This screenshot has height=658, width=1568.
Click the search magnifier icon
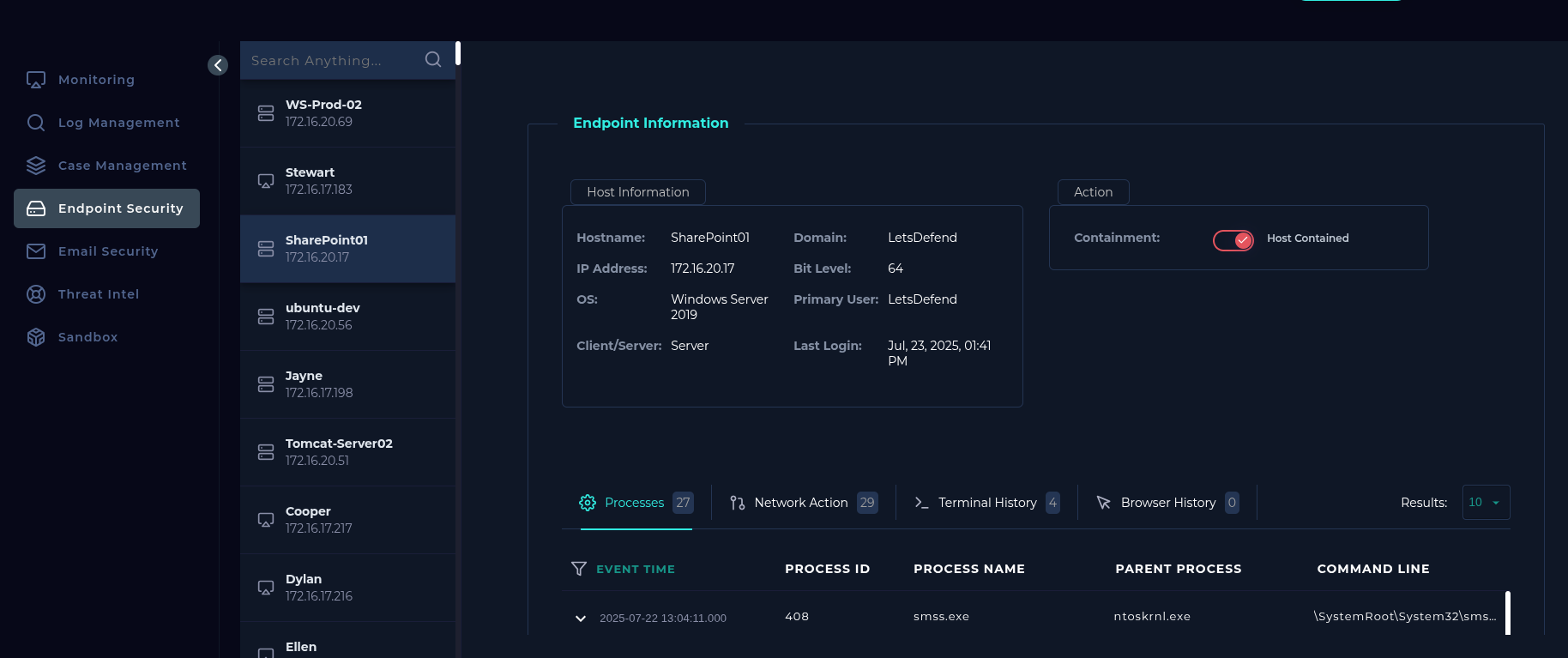(433, 60)
